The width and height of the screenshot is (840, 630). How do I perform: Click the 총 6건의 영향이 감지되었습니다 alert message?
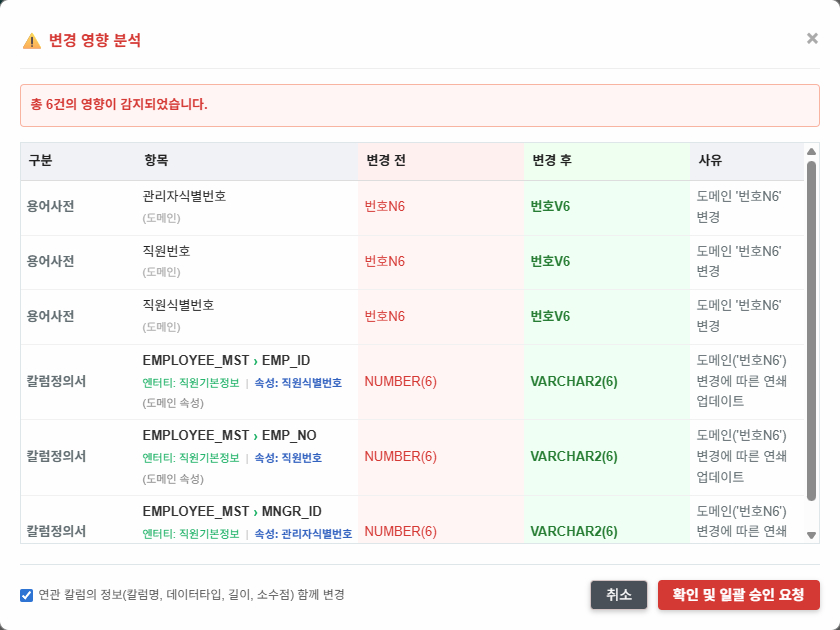pyautogui.click(x=119, y=104)
